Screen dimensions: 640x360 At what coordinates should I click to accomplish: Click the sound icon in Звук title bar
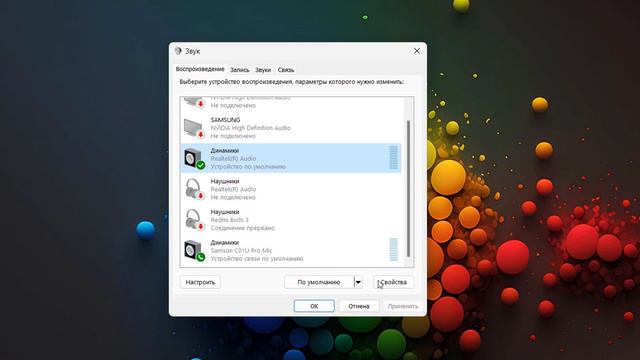coord(178,51)
